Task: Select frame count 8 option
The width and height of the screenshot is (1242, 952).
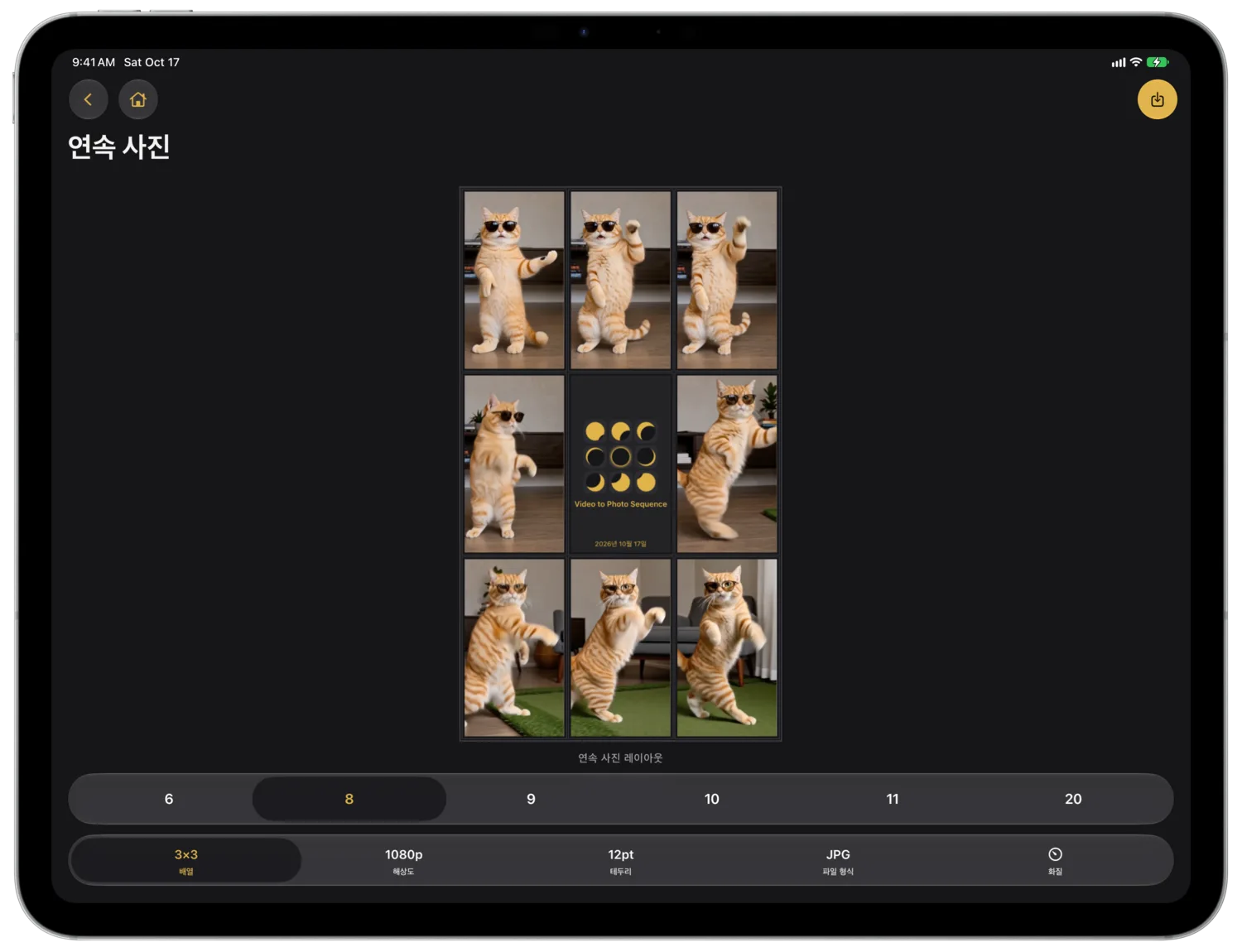Action: point(349,799)
